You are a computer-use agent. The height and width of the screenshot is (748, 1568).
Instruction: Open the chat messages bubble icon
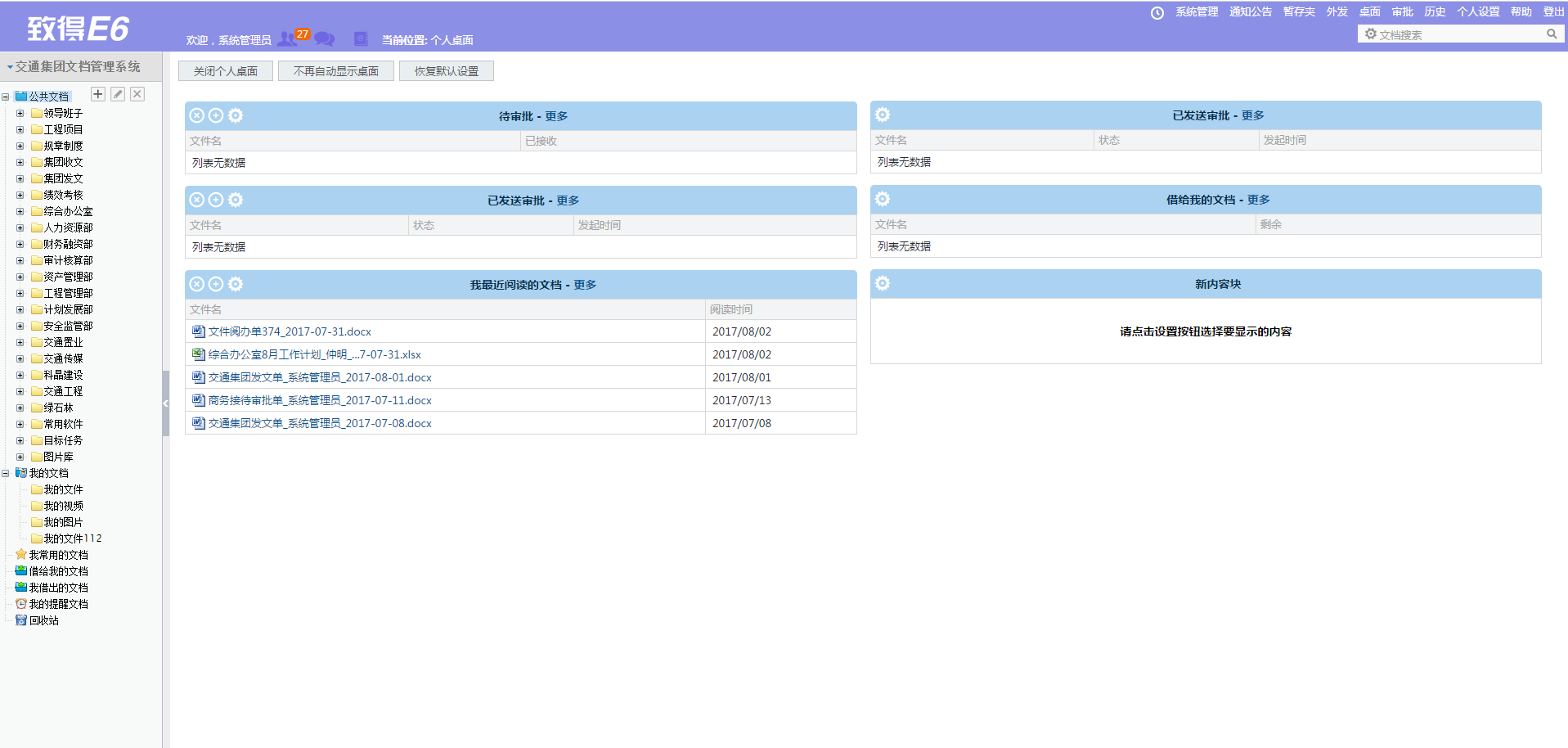[x=325, y=38]
